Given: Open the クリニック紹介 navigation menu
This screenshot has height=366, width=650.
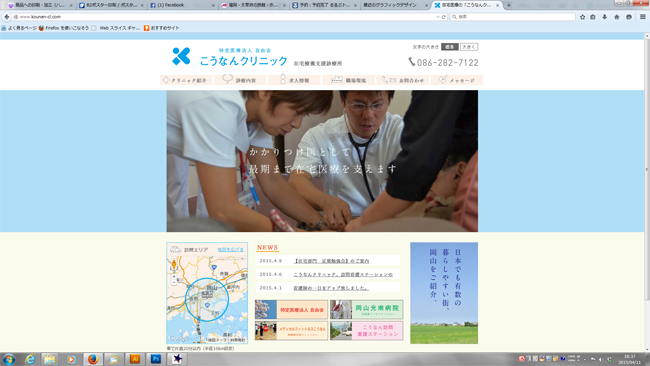Looking at the screenshot, I should (x=185, y=80).
